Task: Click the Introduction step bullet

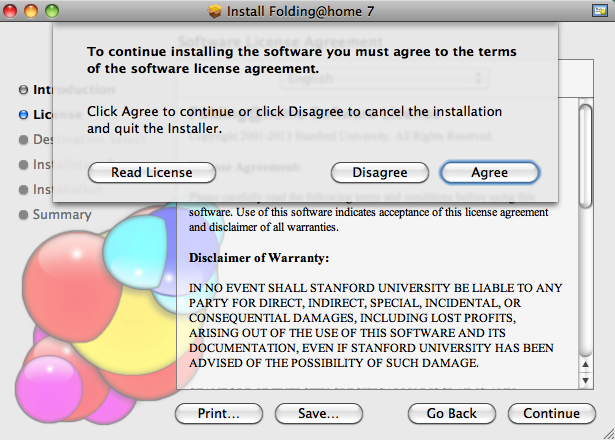Action: [x=23, y=90]
